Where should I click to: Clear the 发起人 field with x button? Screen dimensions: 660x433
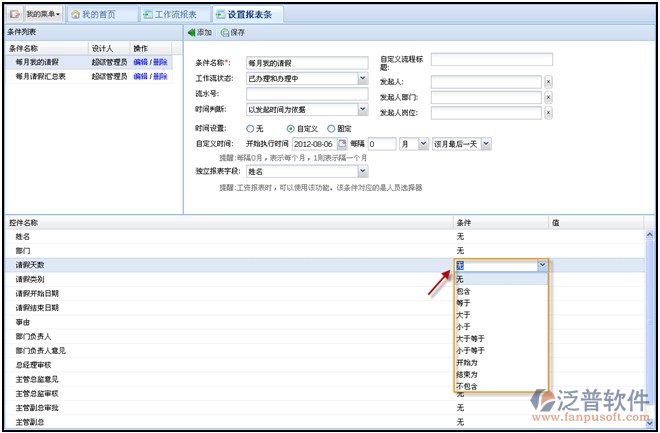[x=548, y=81]
